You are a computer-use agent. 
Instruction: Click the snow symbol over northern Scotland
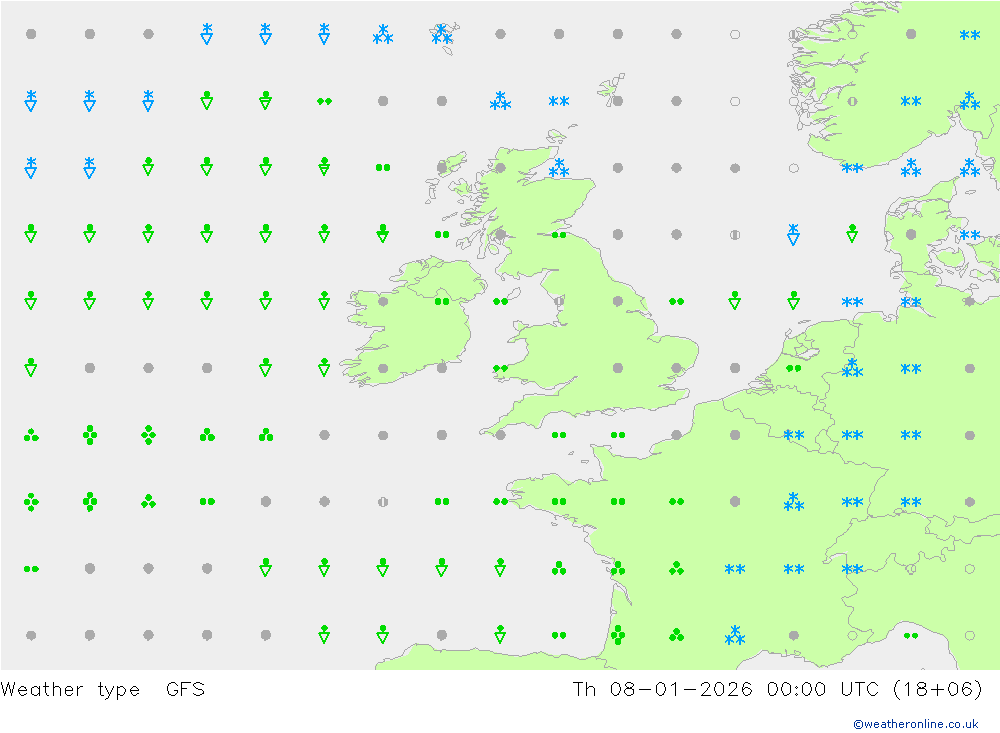pyautogui.click(x=559, y=168)
